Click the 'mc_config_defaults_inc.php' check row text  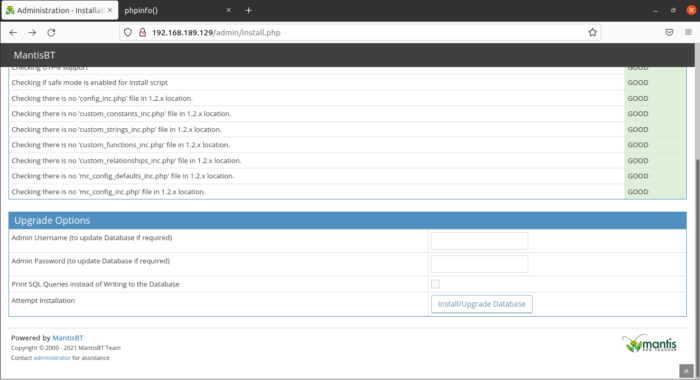click(123, 176)
